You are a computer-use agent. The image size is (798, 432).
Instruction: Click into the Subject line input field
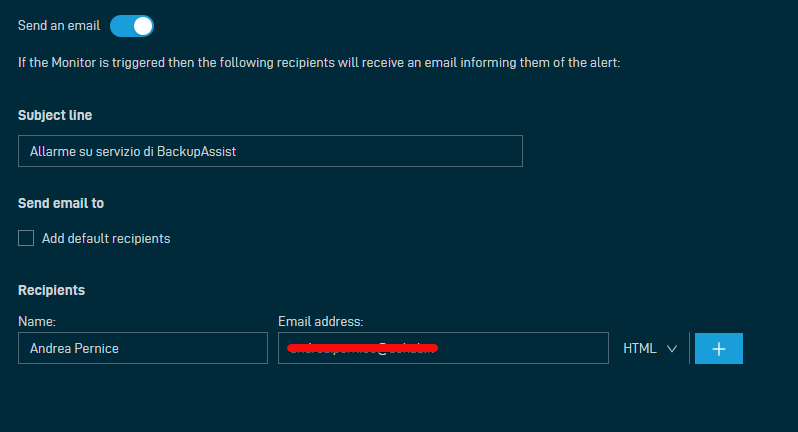coord(270,151)
